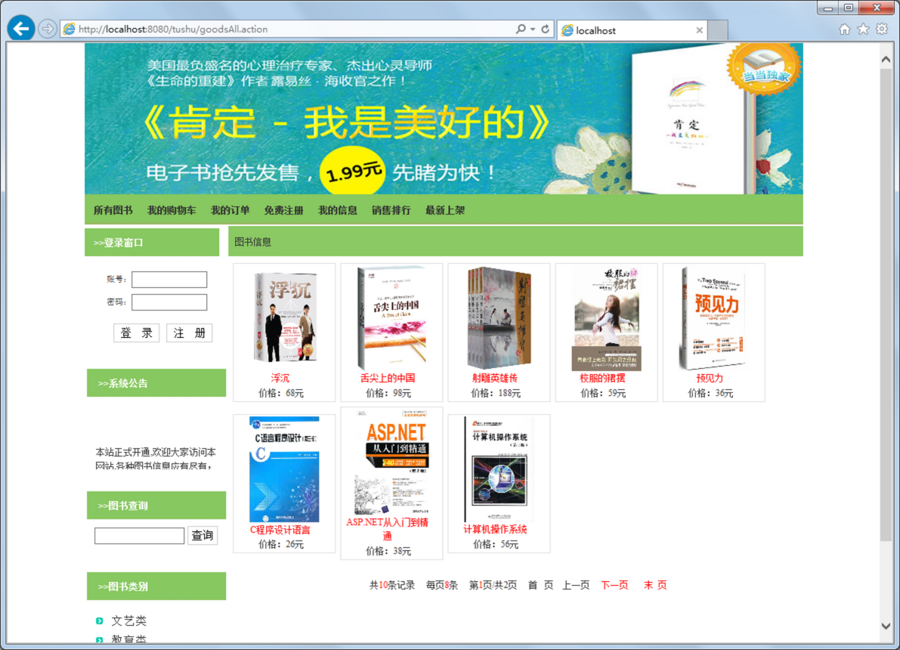Viewport: 900px width, 650px height.
Task: Open the 销售排行 menu item
Action: 391,210
